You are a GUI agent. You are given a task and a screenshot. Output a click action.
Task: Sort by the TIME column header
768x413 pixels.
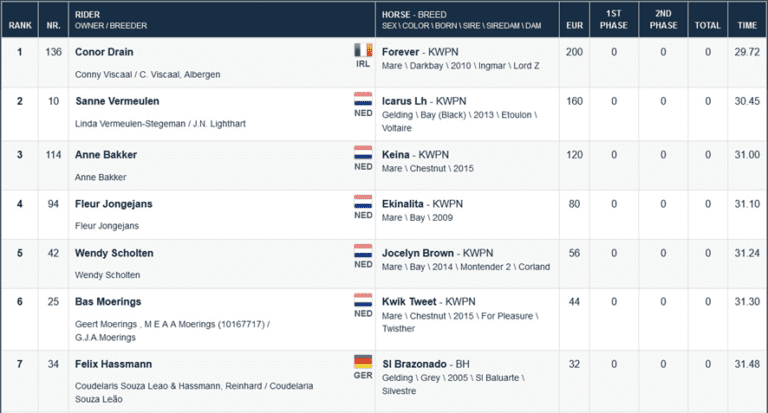point(747,25)
